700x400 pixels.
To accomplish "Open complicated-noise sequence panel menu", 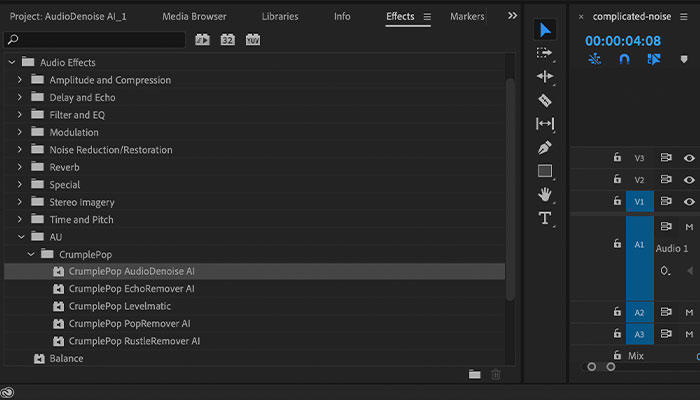I will coord(684,17).
